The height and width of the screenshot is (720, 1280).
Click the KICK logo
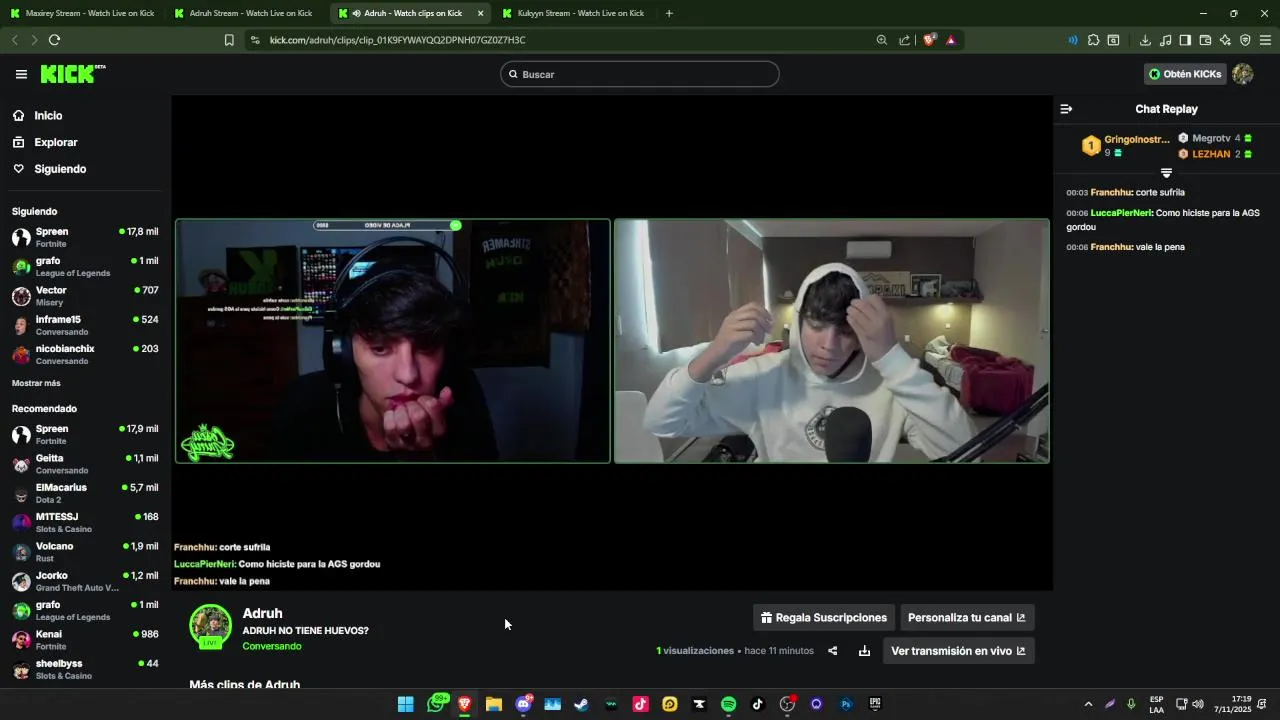point(72,74)
